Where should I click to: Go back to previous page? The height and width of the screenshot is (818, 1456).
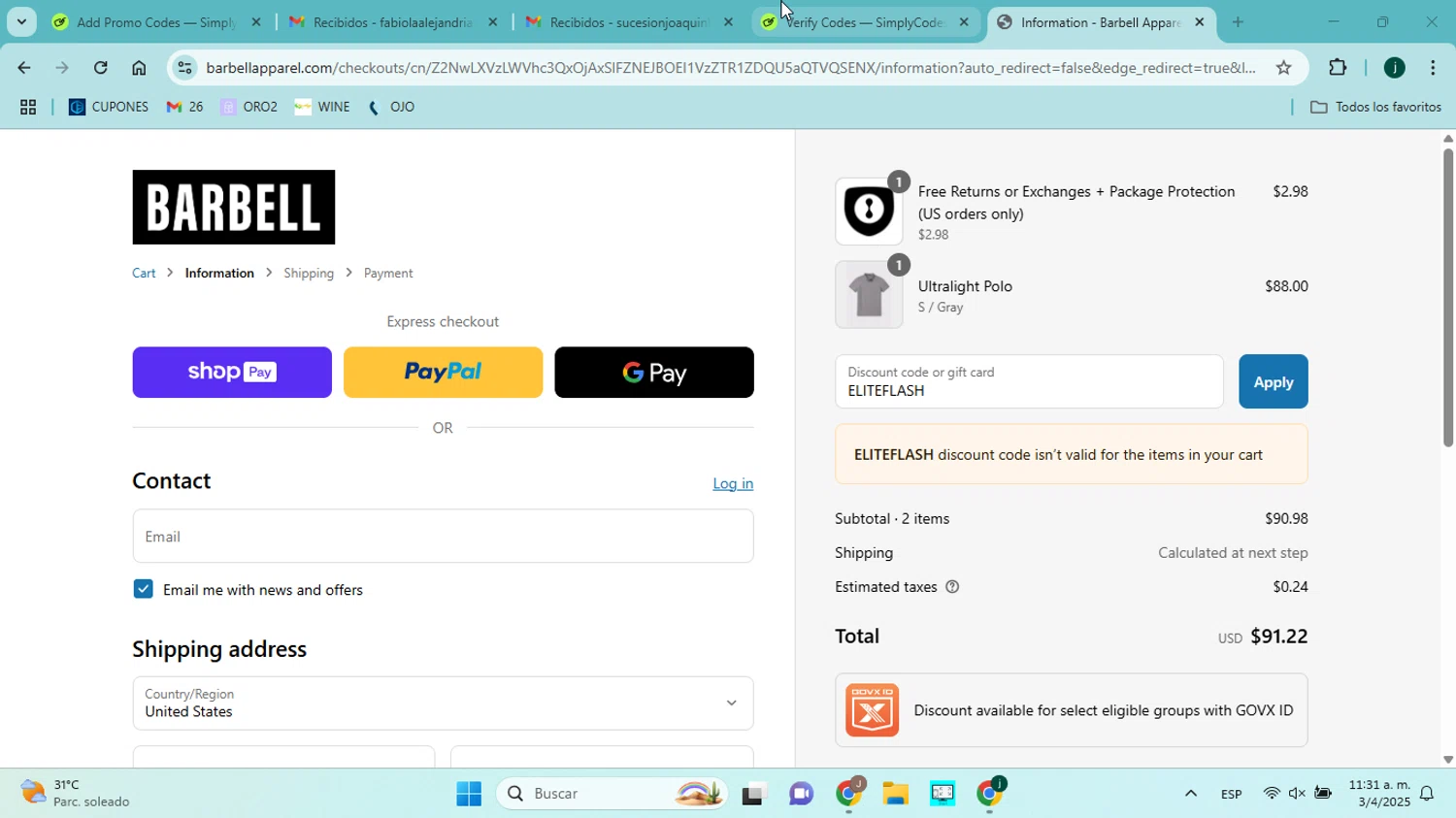pos(23,68)
